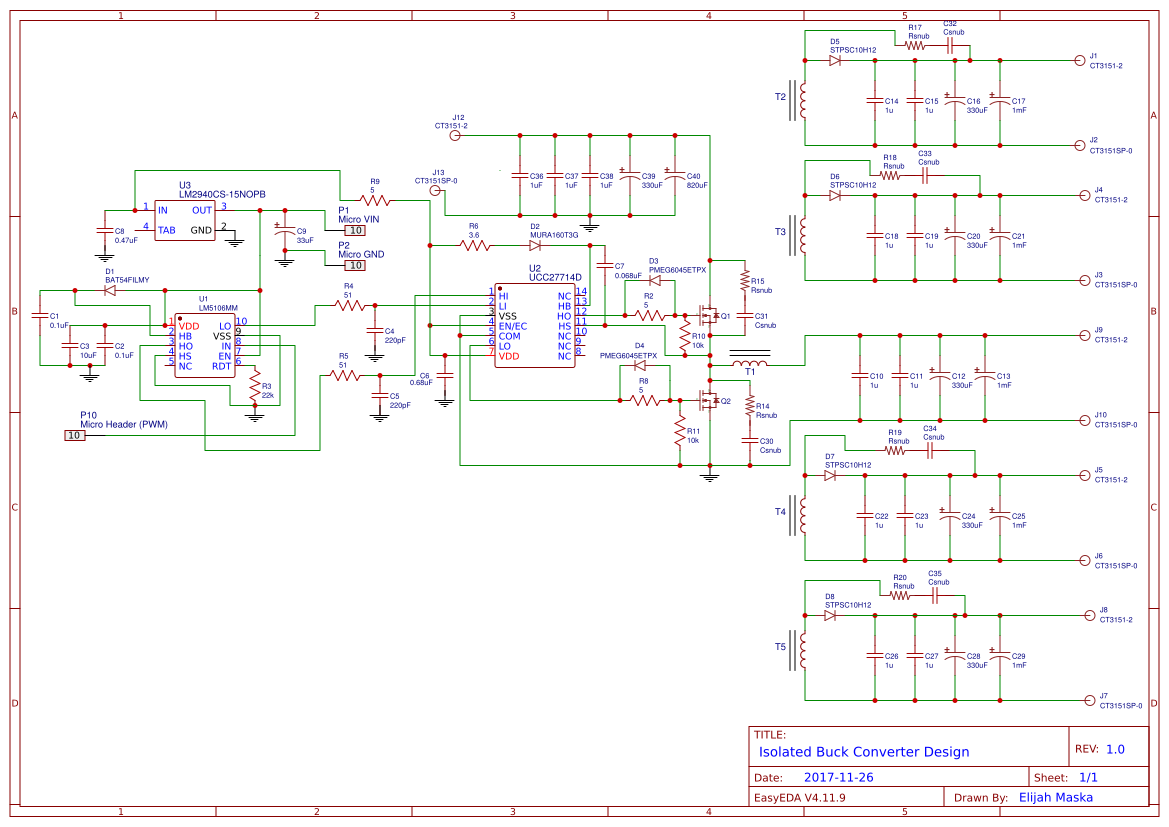Viewport: 1169px width, 827px height.
Task: Click the Drawn By name Elijah Maska
Action: point(1057,797)
